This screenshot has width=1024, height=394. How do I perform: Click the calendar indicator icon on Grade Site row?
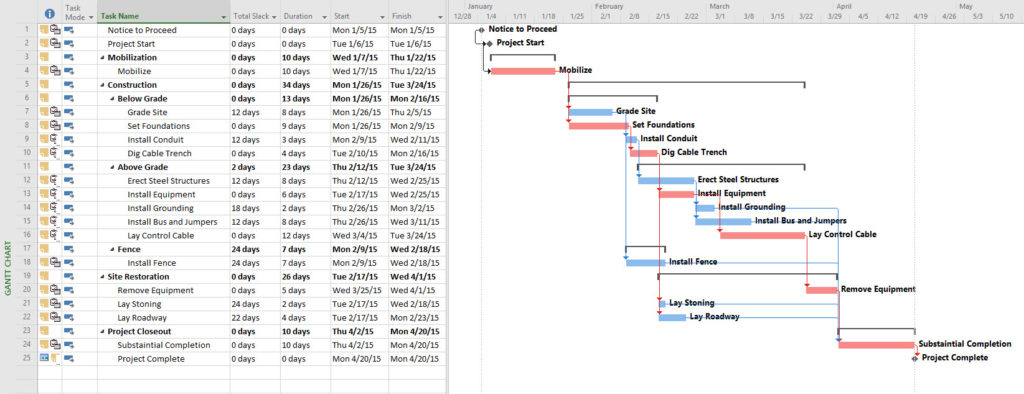pyautogui.click(x=55, y=112)
